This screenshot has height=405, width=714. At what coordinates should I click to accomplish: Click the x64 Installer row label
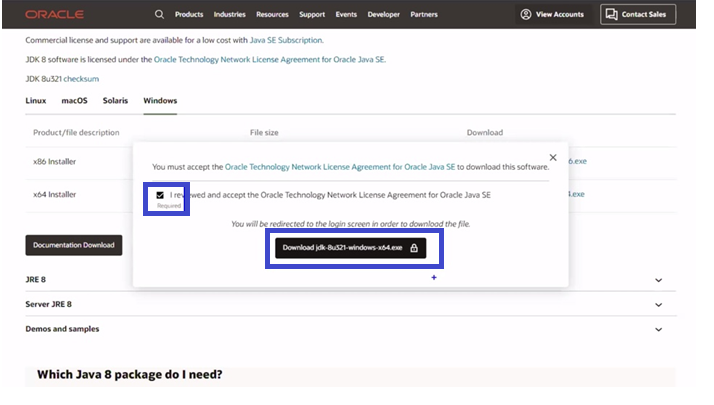pyautogui.click(x=54, y=194)
